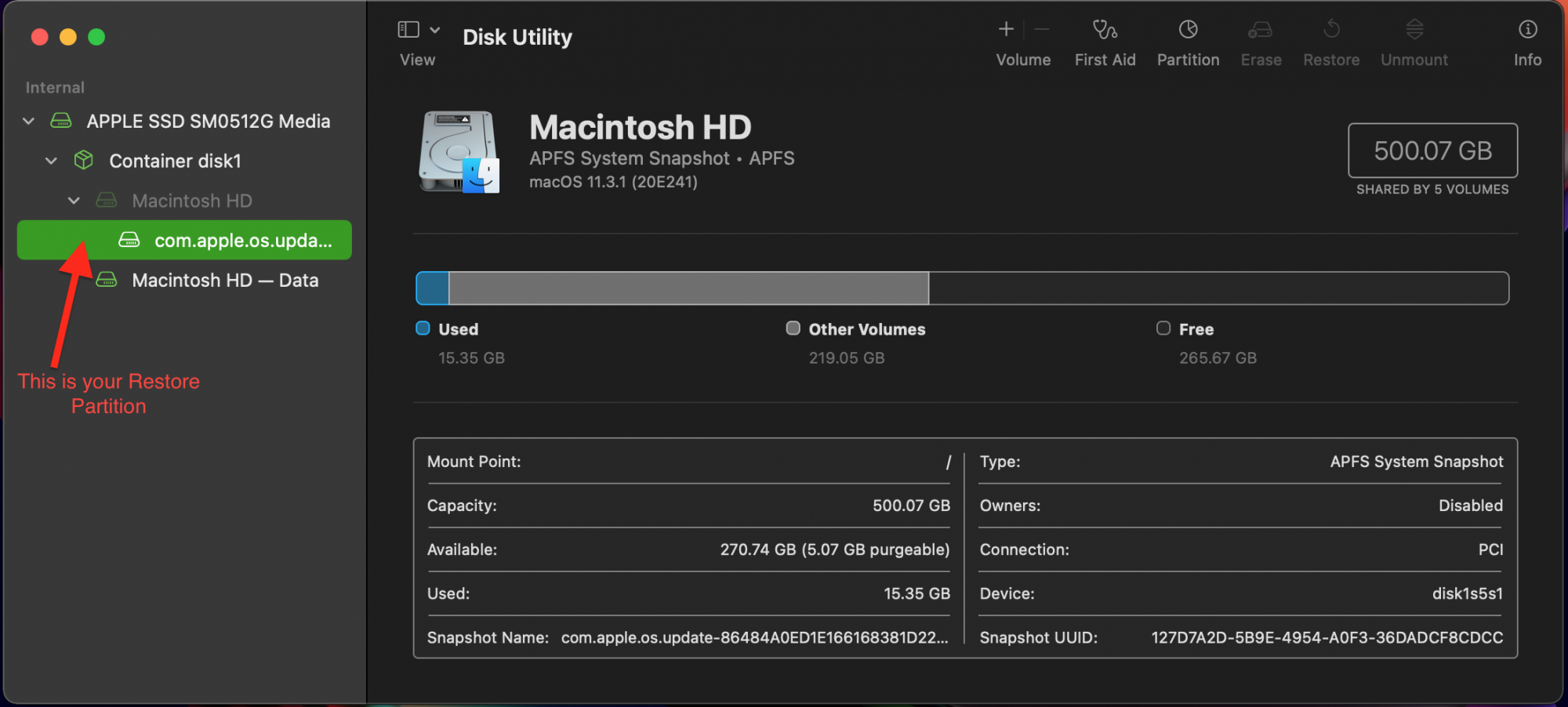The image size is (1568, 707).
Task: Open the View options dropdown chevron
Action: tap(435, 30)
